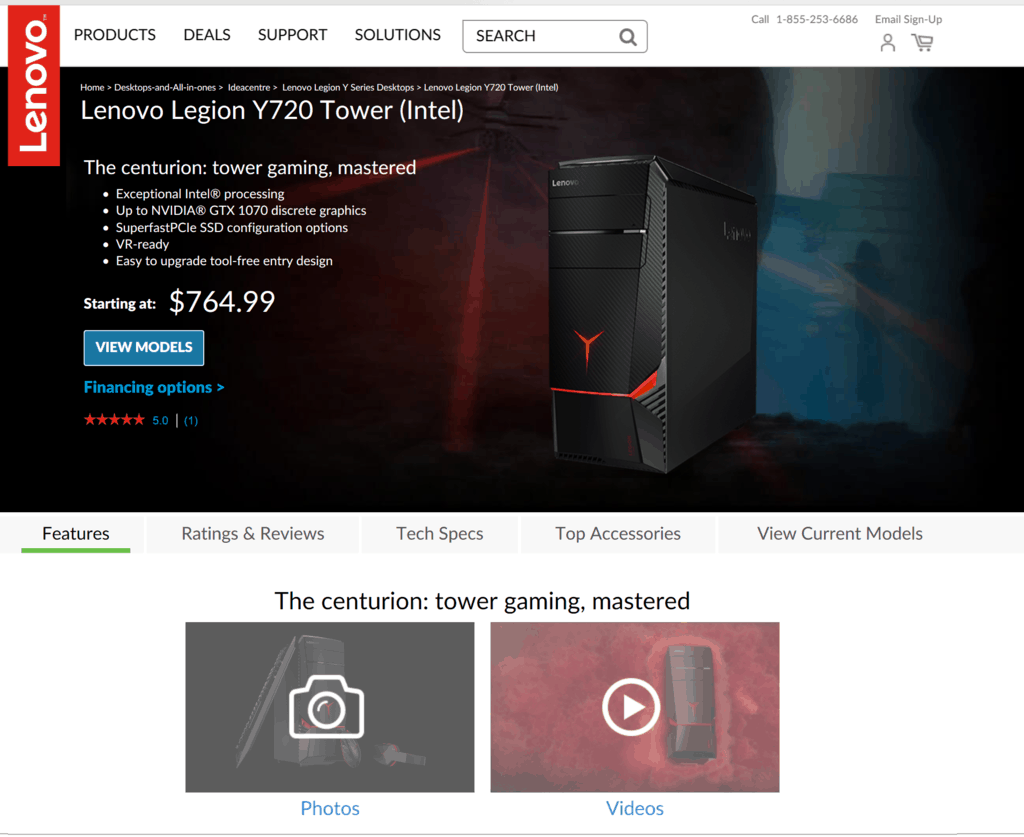This screenshot has width=1024, height=837.
Task: Click the search magnifier icon
Action: click(x=628, y=37)
